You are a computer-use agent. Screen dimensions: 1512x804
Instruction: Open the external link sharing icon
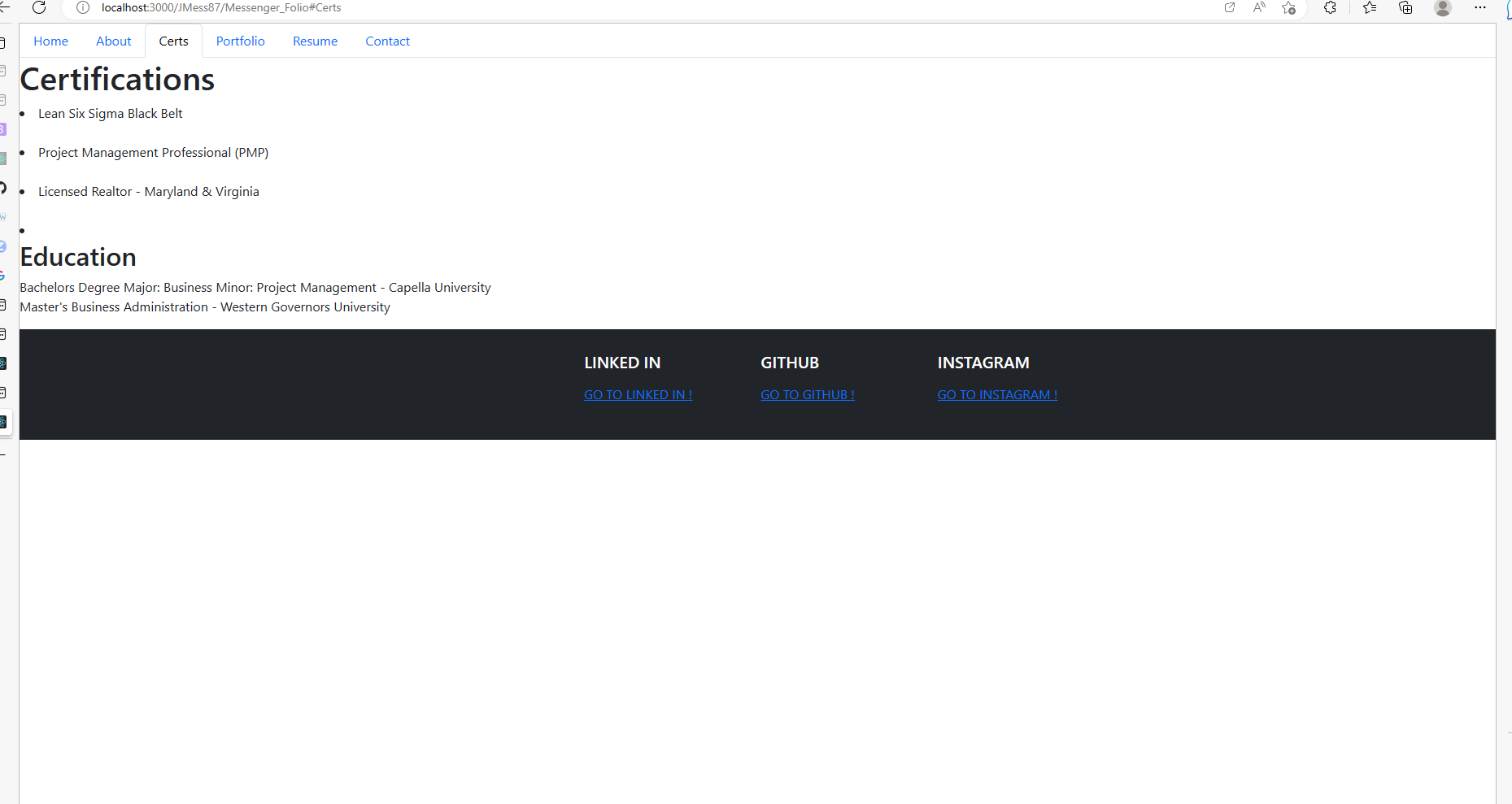(x=1230, y=7)
